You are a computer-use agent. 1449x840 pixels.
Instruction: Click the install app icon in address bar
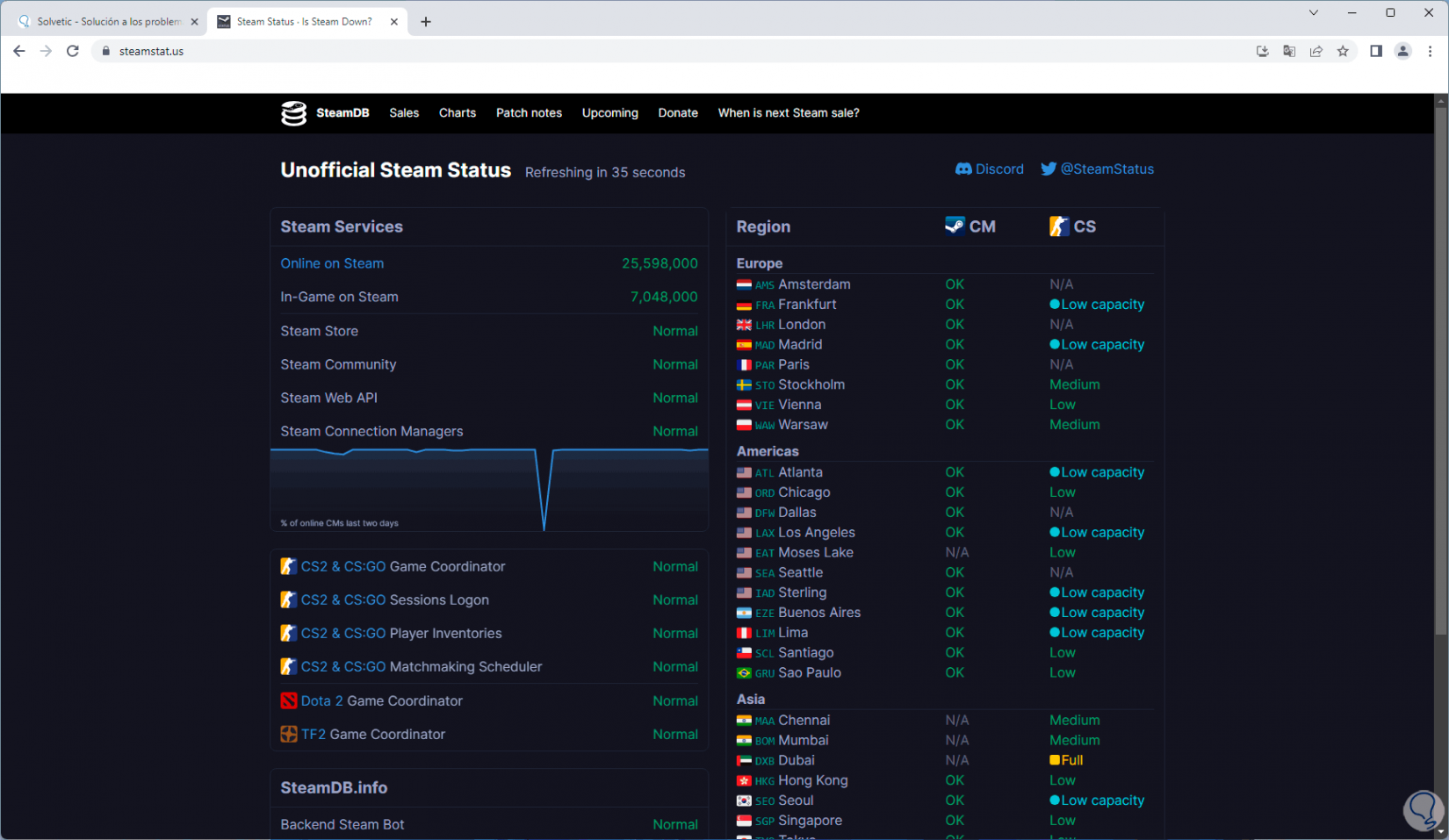pyautogui.click(x=1263, y=51)
